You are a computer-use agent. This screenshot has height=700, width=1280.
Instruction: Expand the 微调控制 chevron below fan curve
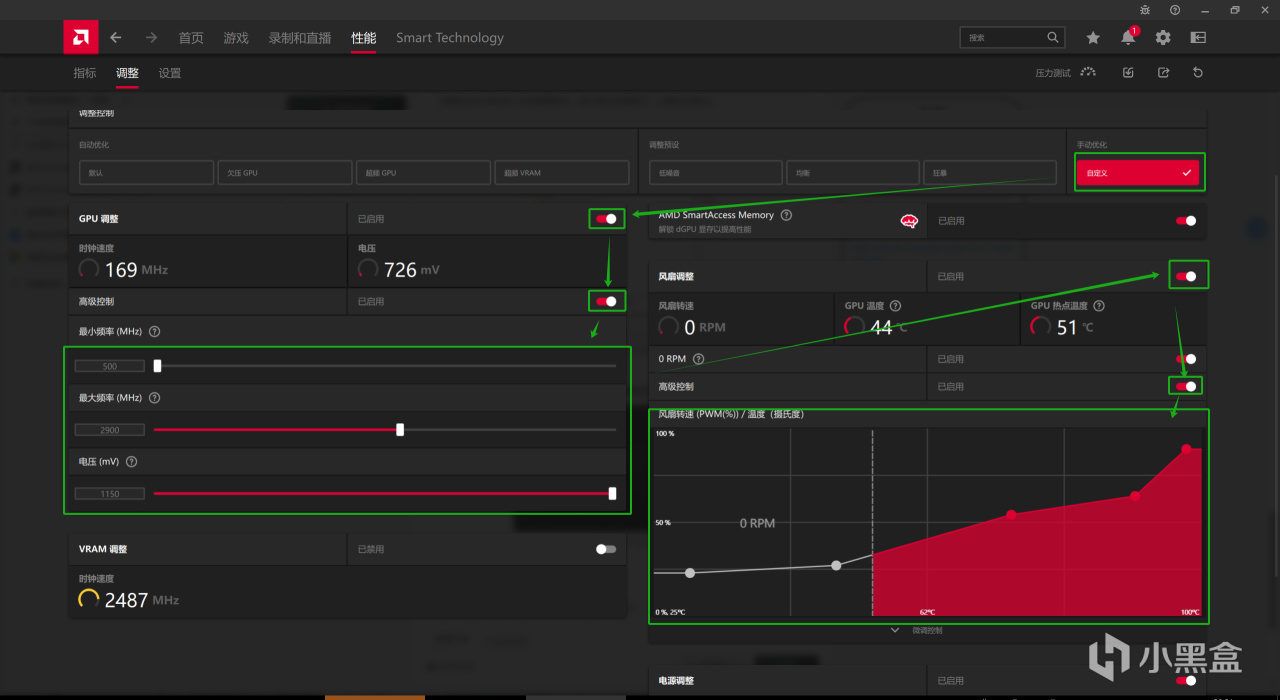[895, 631]
